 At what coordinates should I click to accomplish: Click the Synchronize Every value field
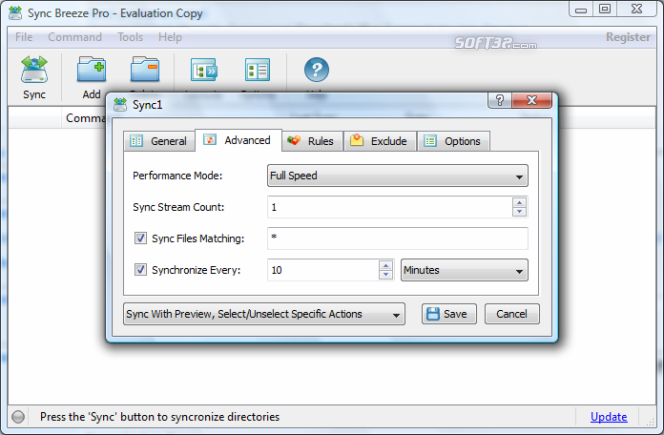(323, 270)
